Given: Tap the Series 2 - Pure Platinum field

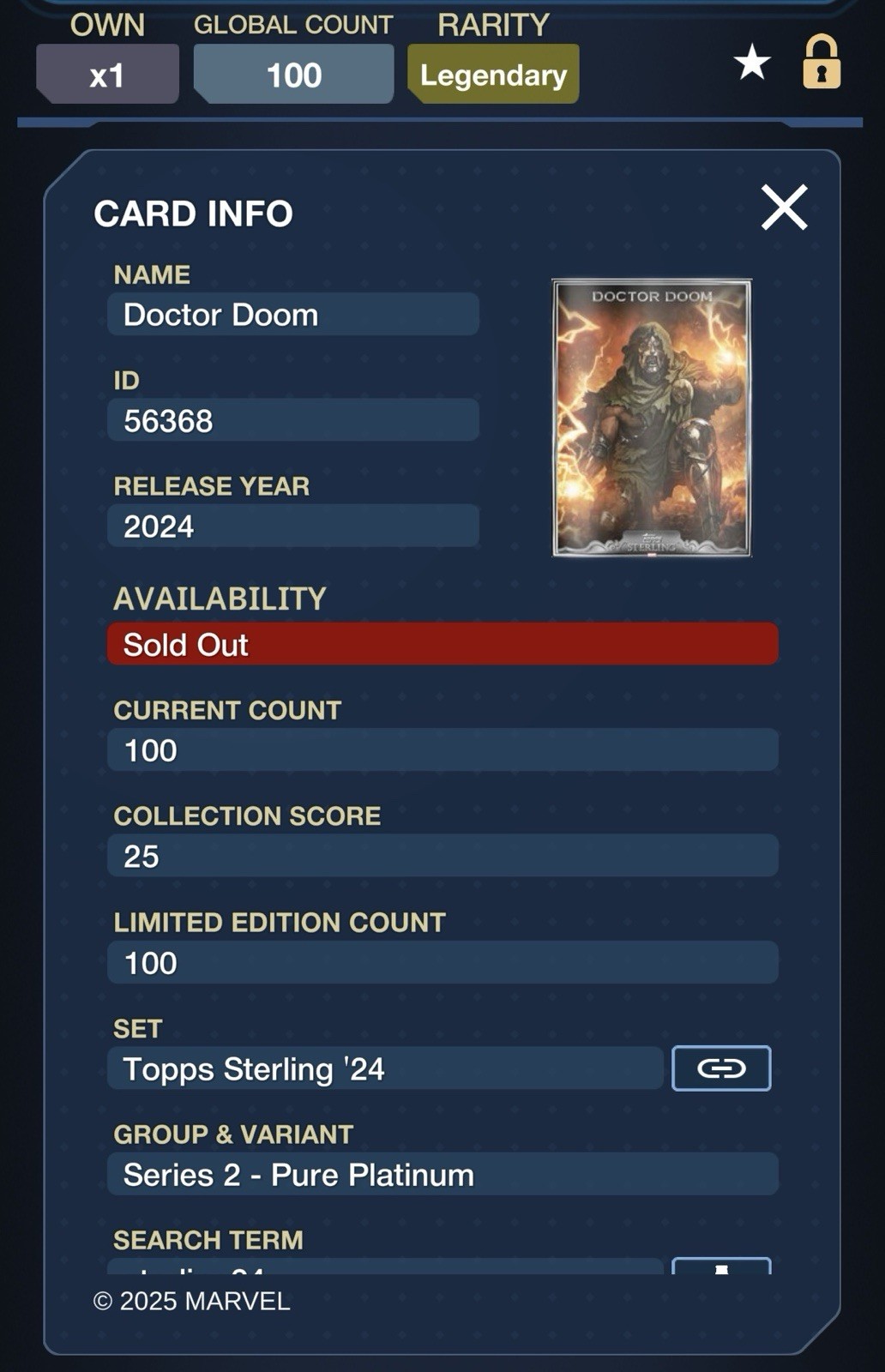Looking at the screenshot, I should click(x=442, y=1174).
